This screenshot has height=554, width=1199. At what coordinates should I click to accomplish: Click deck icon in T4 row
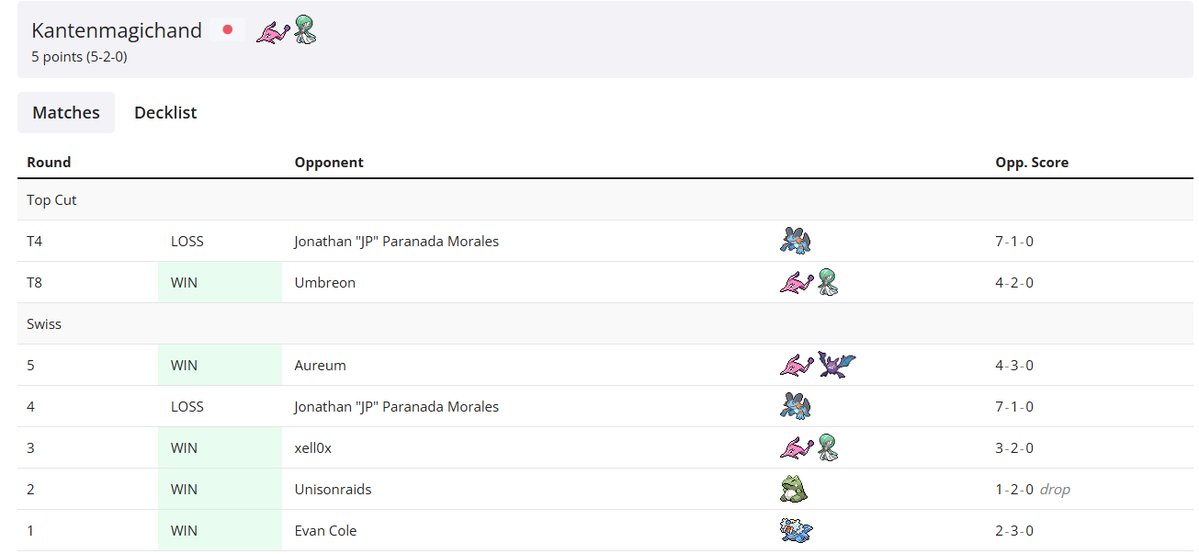pos(795,241)
